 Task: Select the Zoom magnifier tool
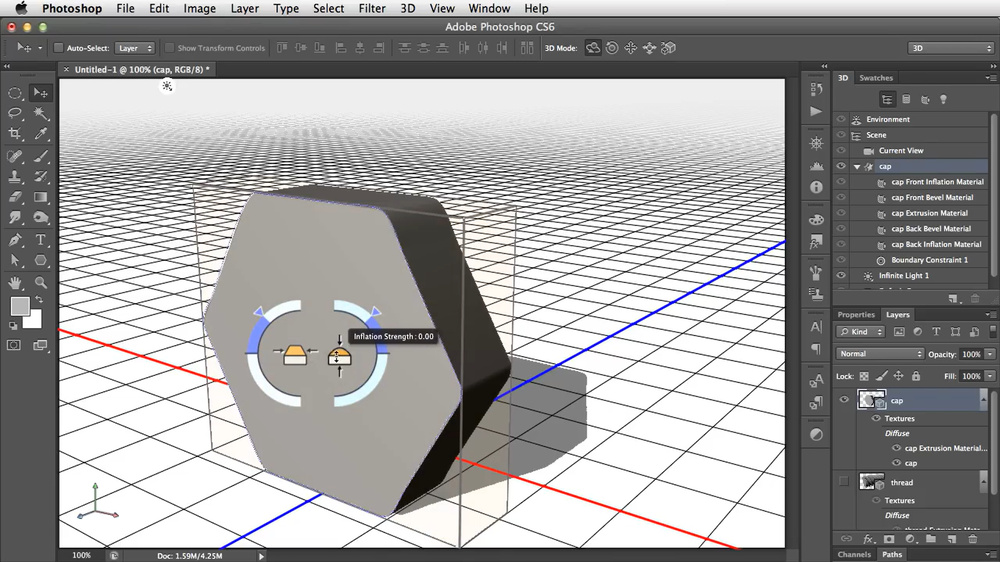point(41,283)
